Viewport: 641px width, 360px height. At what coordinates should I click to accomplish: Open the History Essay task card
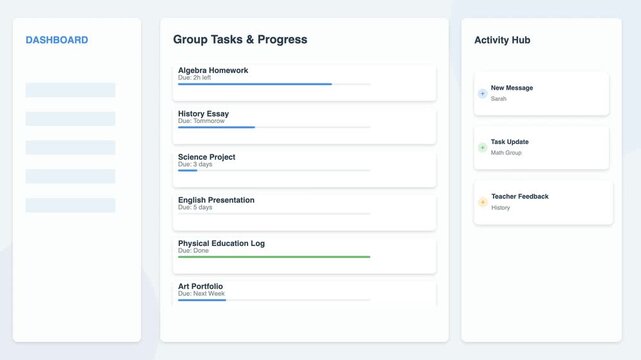click(305, 125)
